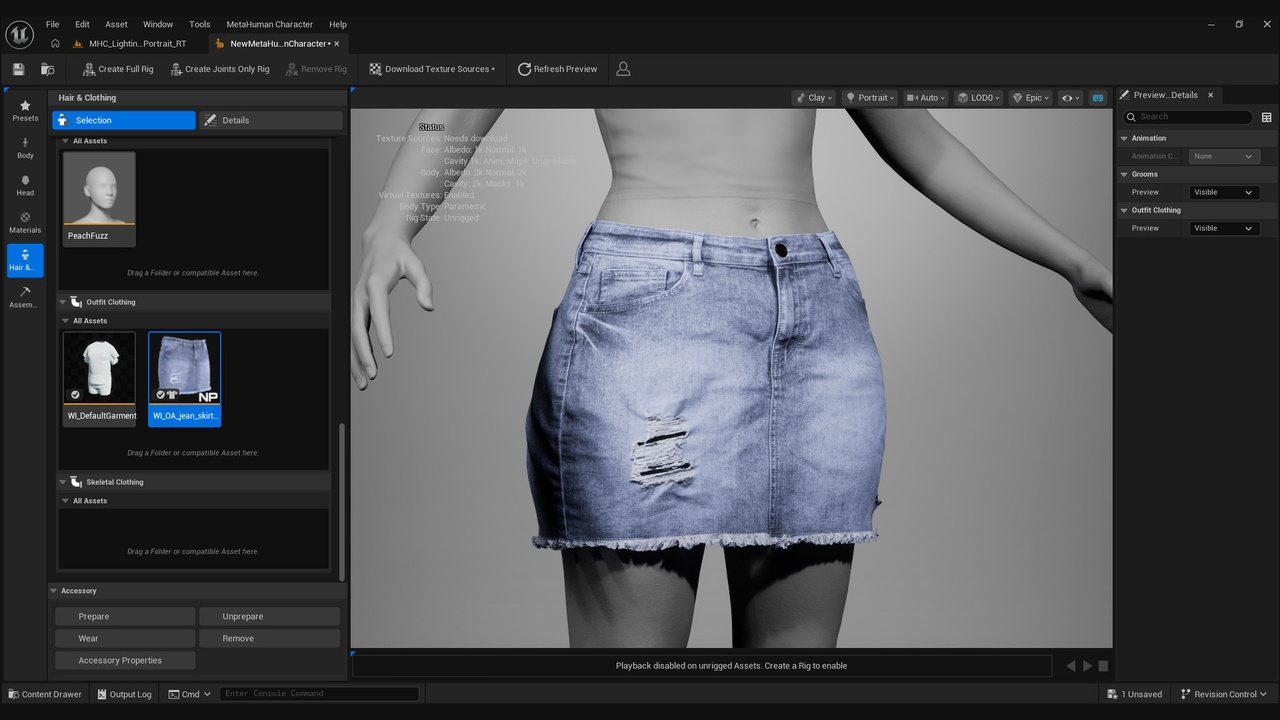This screenshot has height=720, width=1280.
Task: Select the WI_OA_jean_skirt thumbnail
Action: pos(184,378)
